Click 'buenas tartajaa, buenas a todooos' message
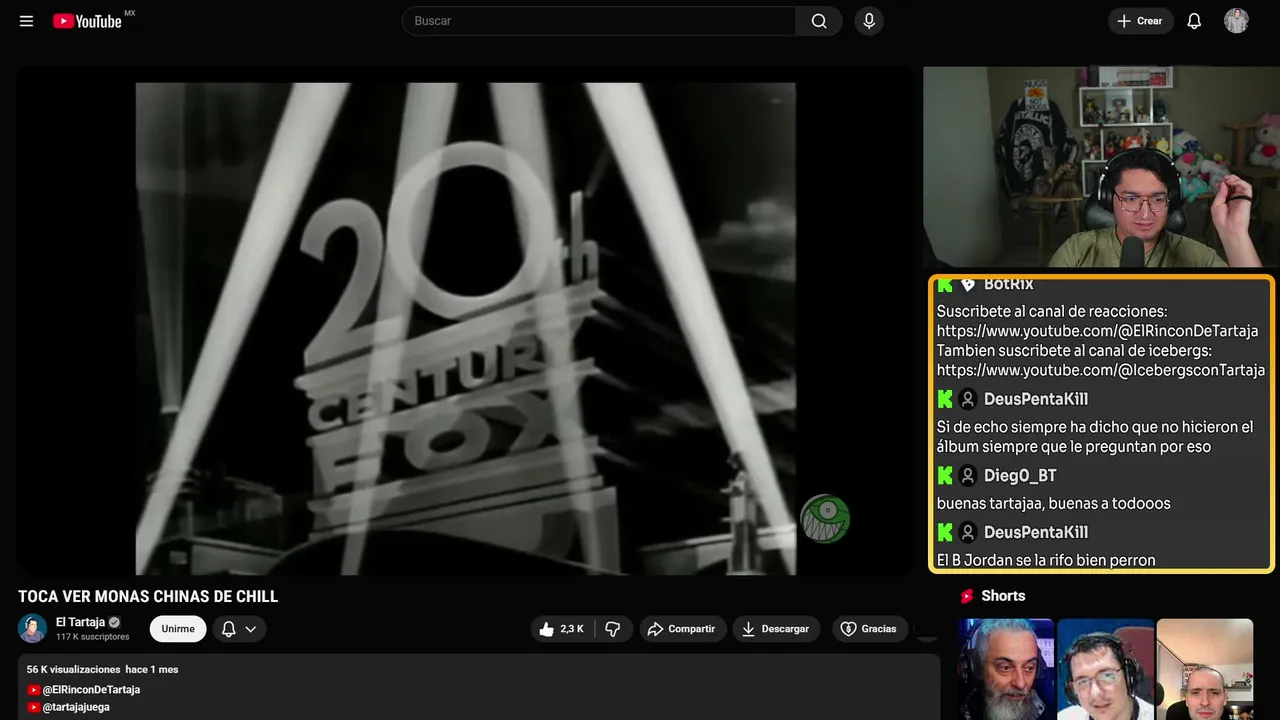The image size is (1280, 720). pyautogui.click(x=1054, y=504)
